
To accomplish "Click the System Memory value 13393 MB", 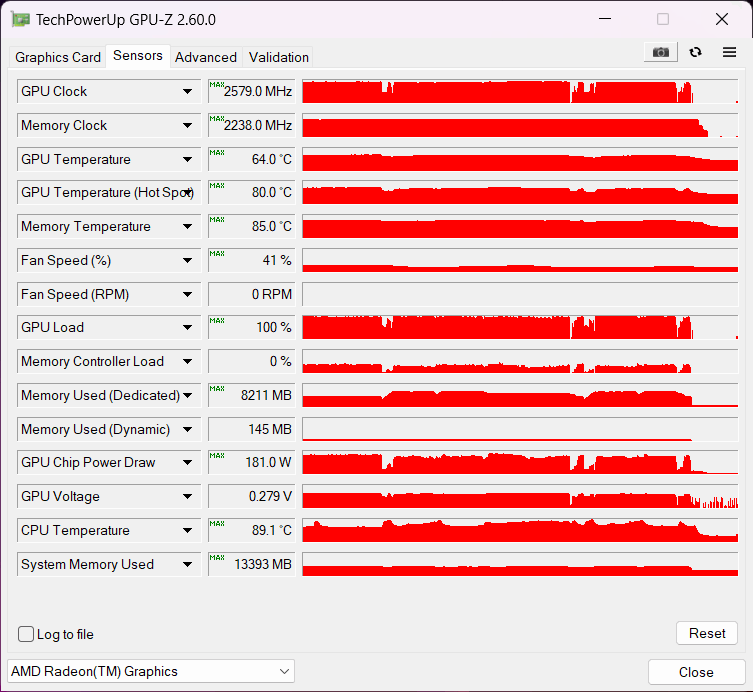I will 252,564.
